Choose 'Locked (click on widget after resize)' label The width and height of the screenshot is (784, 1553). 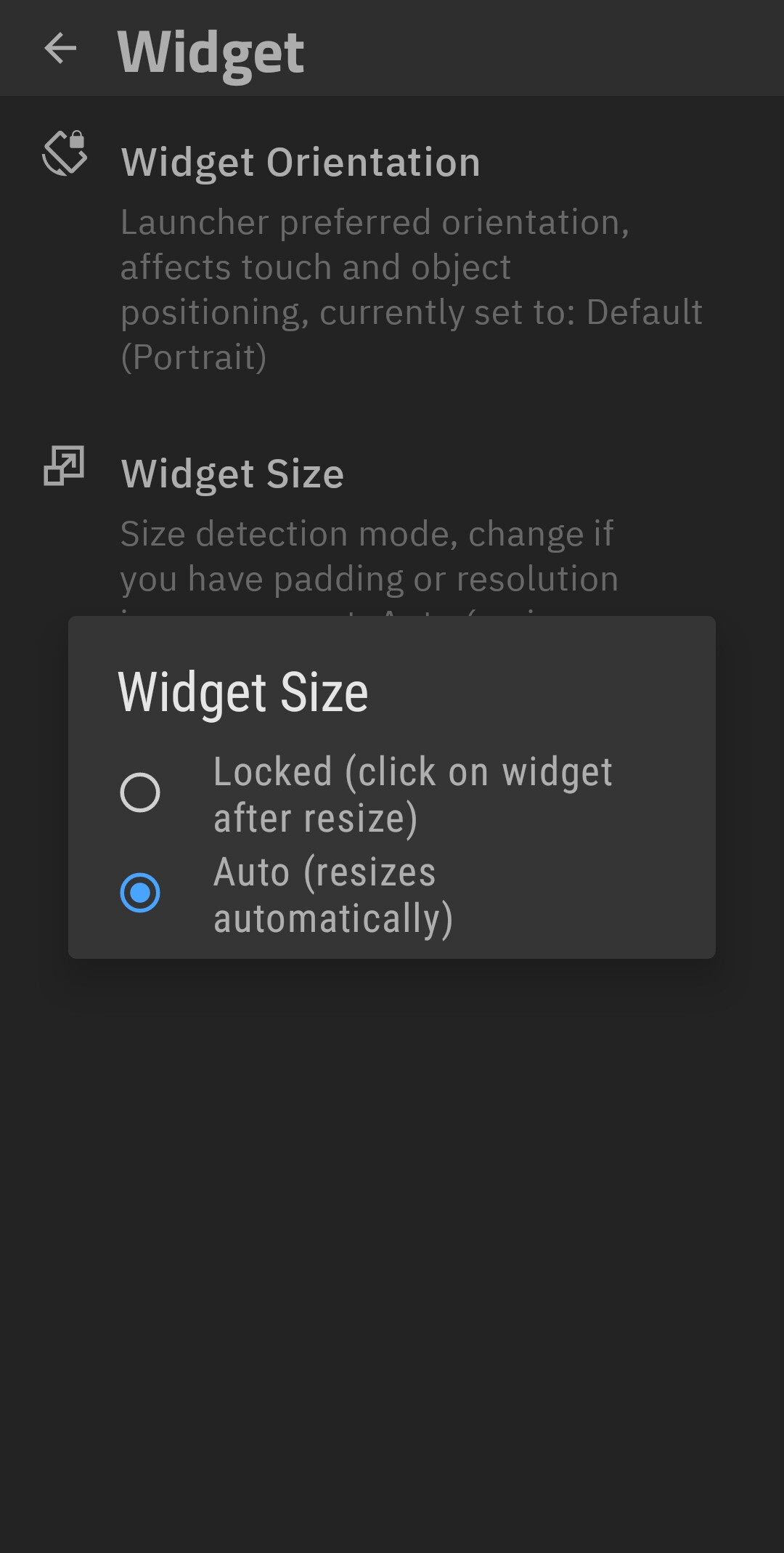tap(412, 794)
